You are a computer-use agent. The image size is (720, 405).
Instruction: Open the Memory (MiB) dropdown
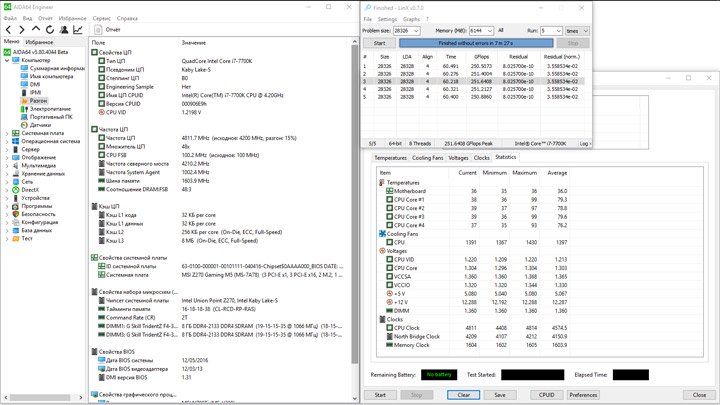pos(489,31)
